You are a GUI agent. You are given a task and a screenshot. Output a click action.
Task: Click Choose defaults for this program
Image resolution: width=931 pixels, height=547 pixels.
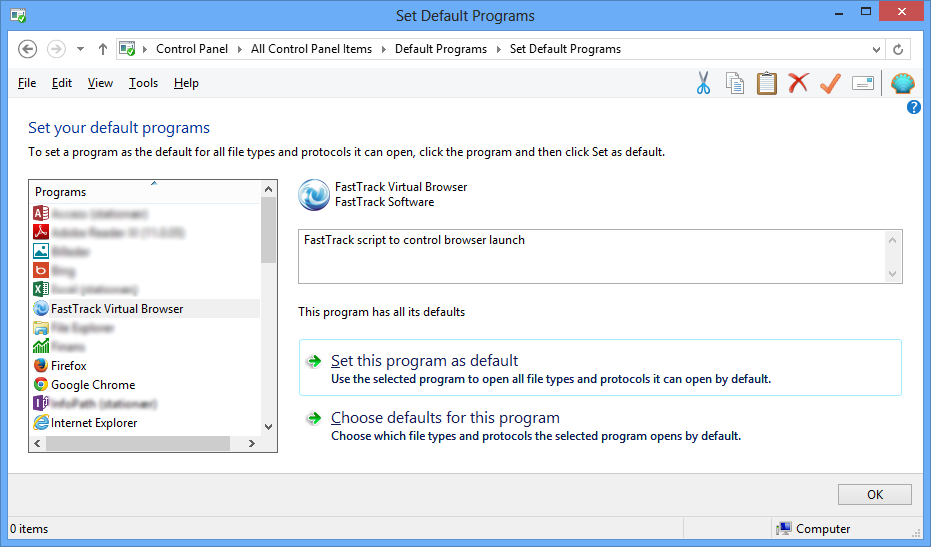click(600, 425)
